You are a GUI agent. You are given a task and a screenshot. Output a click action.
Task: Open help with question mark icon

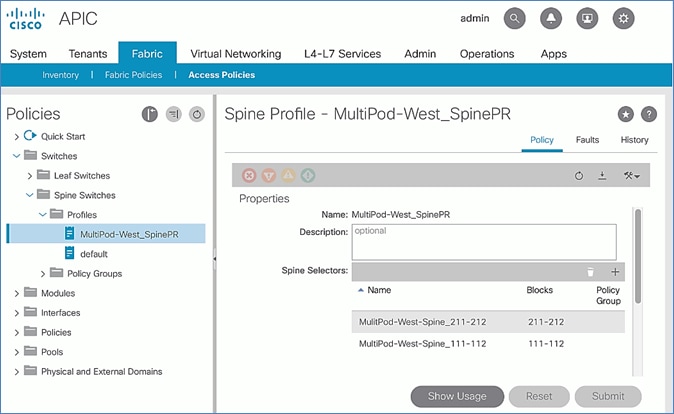point(649,114)
